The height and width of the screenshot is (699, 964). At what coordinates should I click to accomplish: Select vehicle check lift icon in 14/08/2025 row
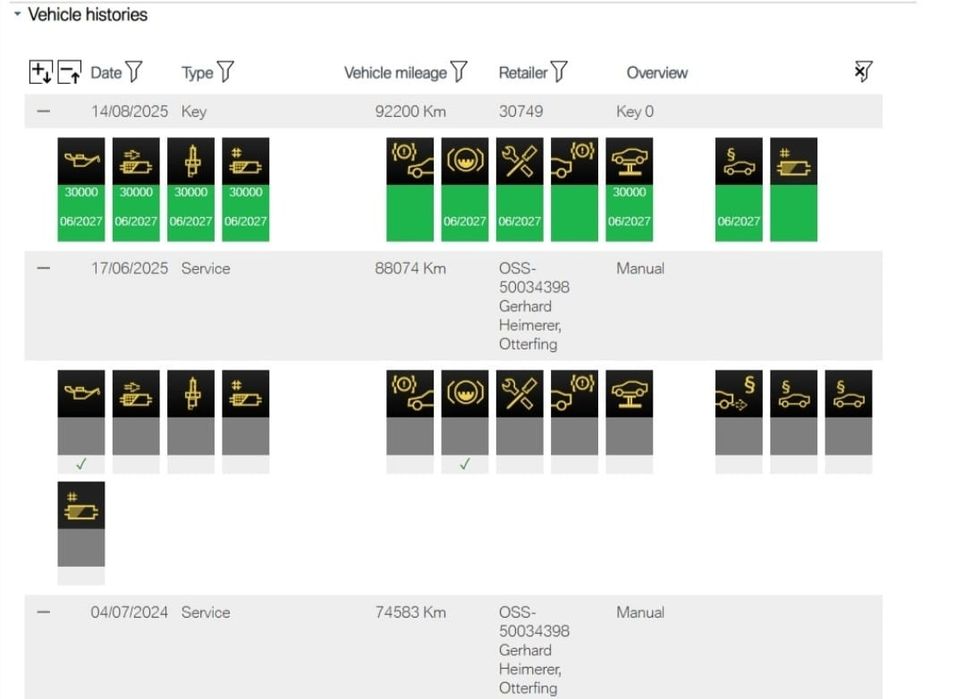629,161
